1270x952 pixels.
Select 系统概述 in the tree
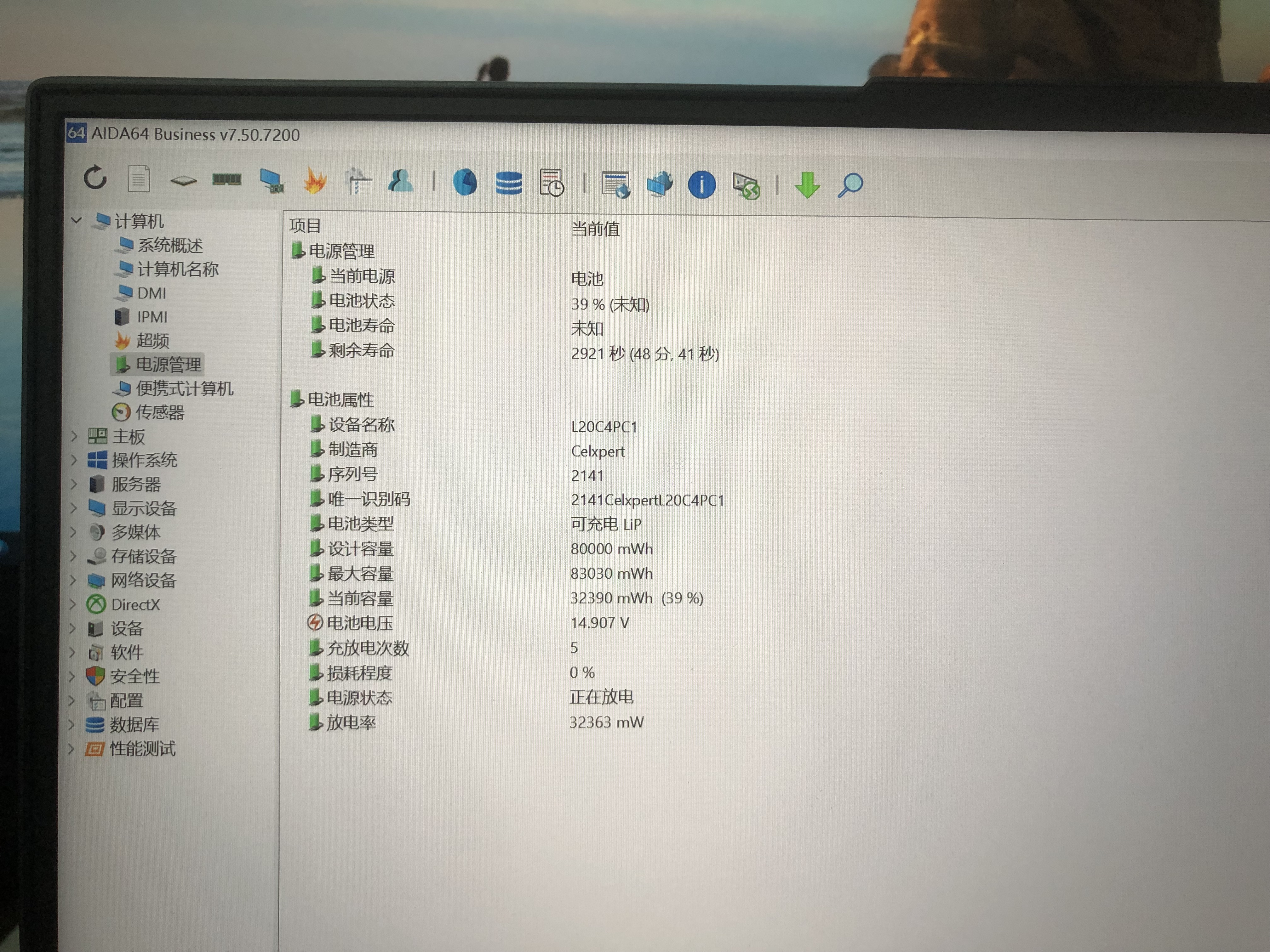tap(158, 245)
